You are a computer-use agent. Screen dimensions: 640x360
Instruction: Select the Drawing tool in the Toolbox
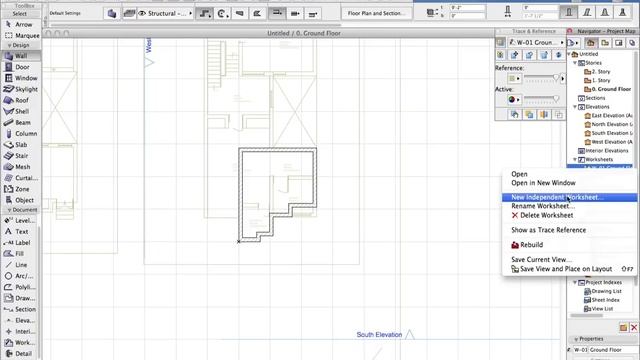tap(20, 298)
